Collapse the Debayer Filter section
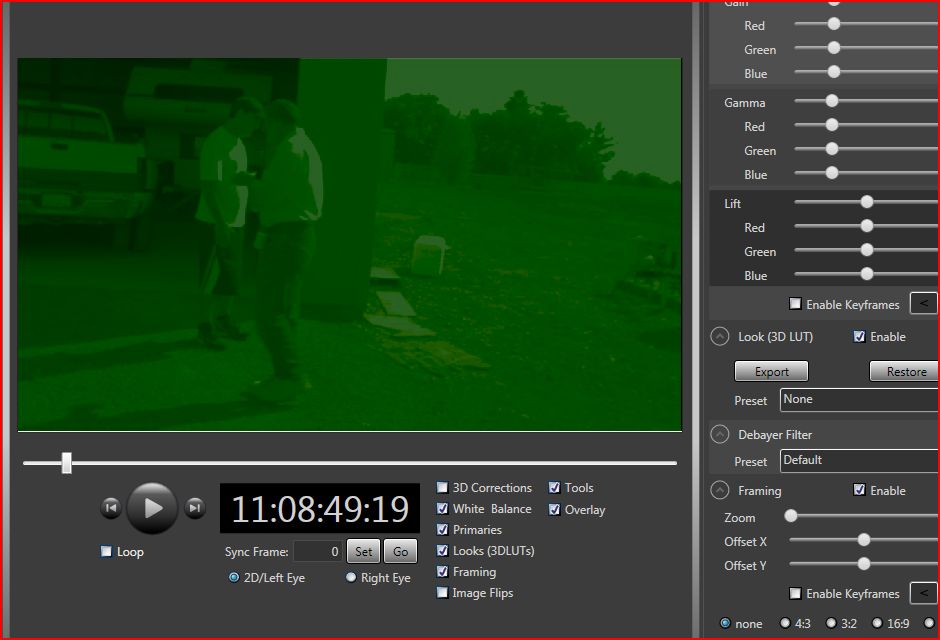Image resolution: width=940 pixels, height=640 pixels. click(x=719, y=434)
